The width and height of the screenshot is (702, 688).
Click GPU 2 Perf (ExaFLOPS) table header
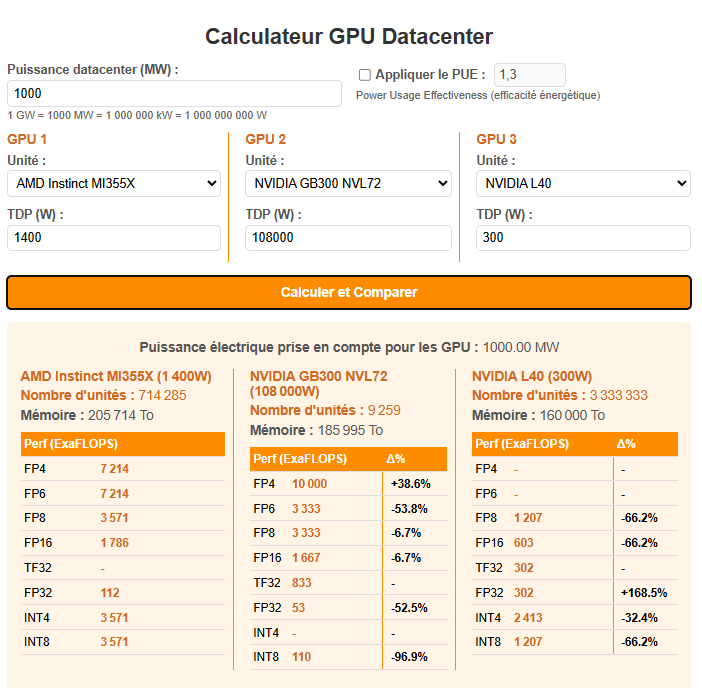[x=300, y=459]
